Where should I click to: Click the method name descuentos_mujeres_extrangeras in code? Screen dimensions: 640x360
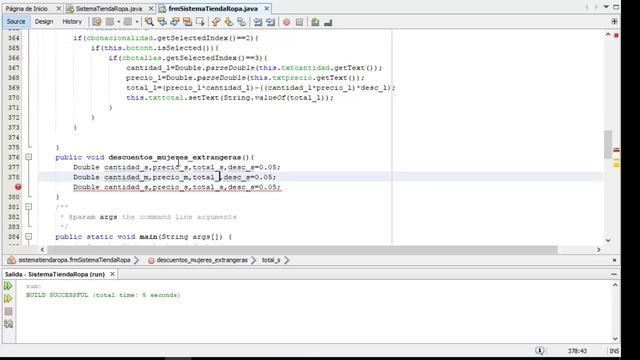(x=174, y=157)
